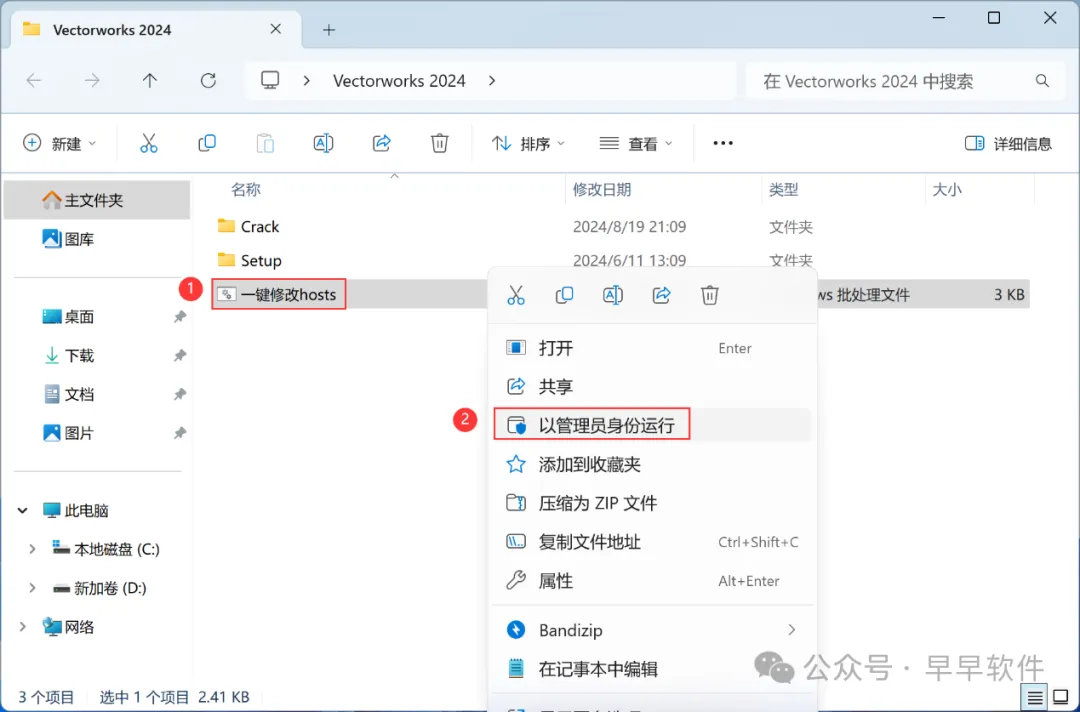Choose 共享 from the context menu
The image size is (1080, 712).
point(653,386)
